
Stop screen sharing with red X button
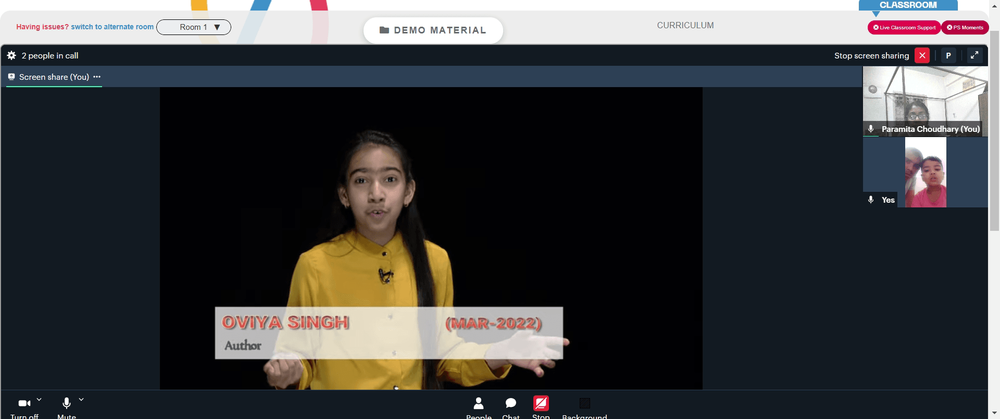click(922, 55)
